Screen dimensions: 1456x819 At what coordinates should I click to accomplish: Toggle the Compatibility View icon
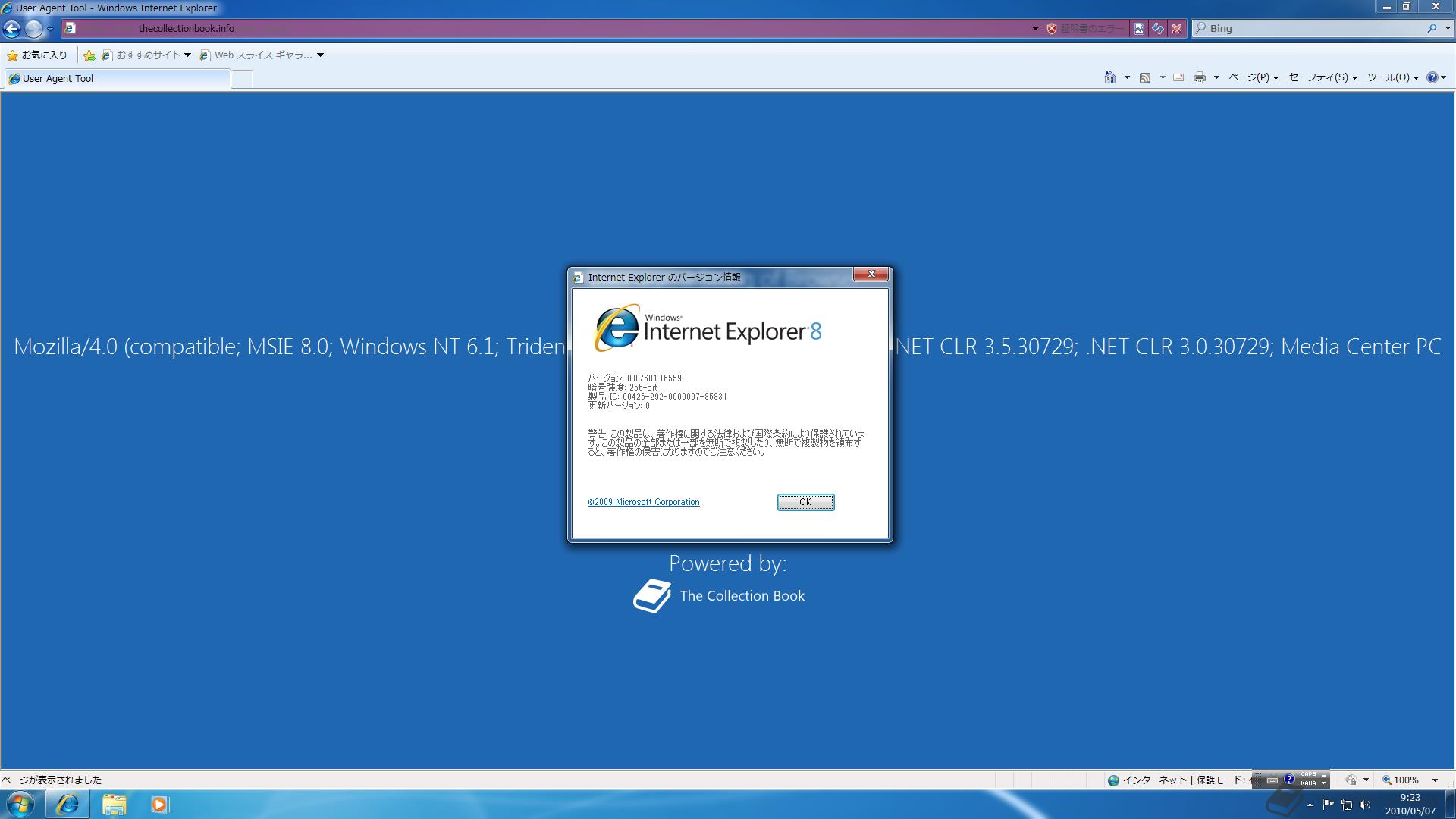click(1139, 29)
